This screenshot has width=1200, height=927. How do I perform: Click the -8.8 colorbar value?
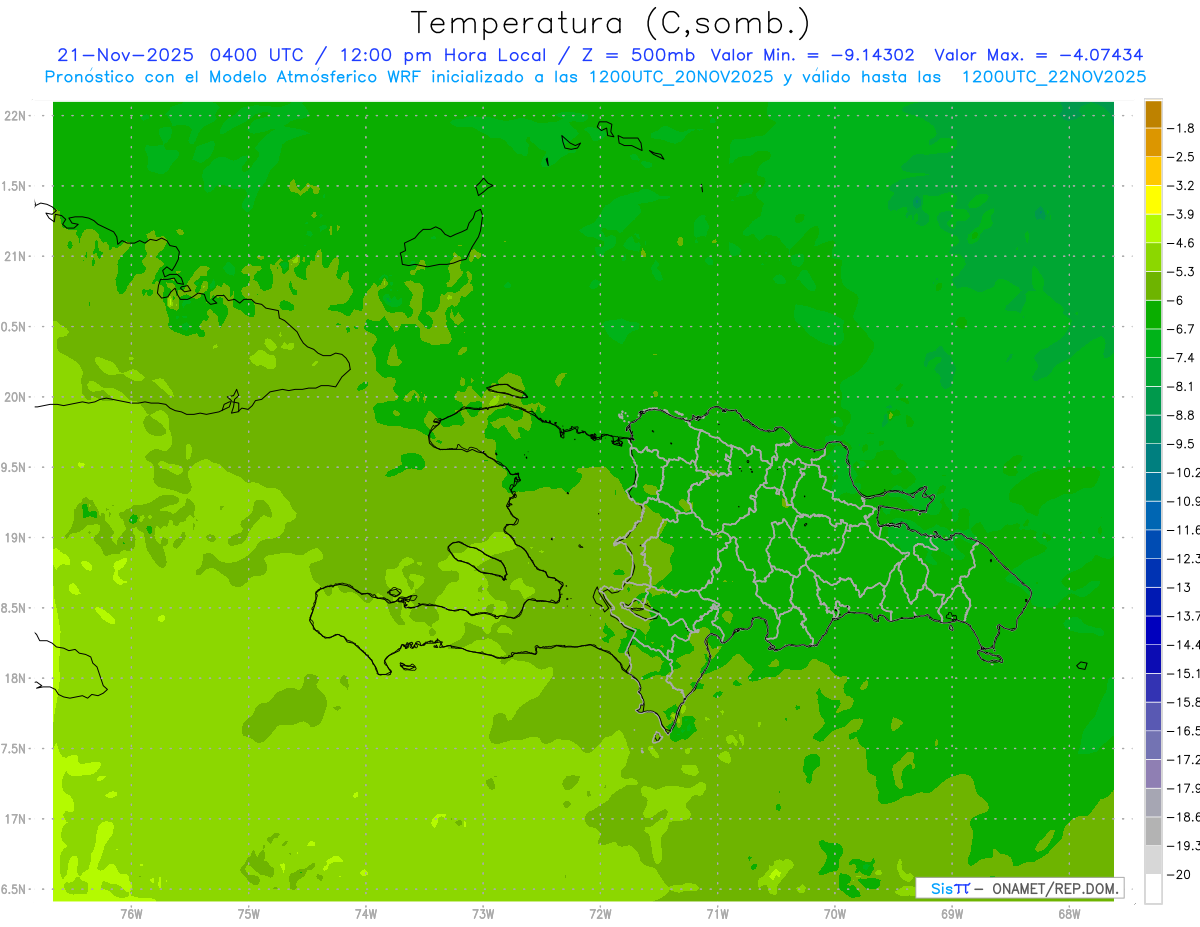(x=1180, y=415)
